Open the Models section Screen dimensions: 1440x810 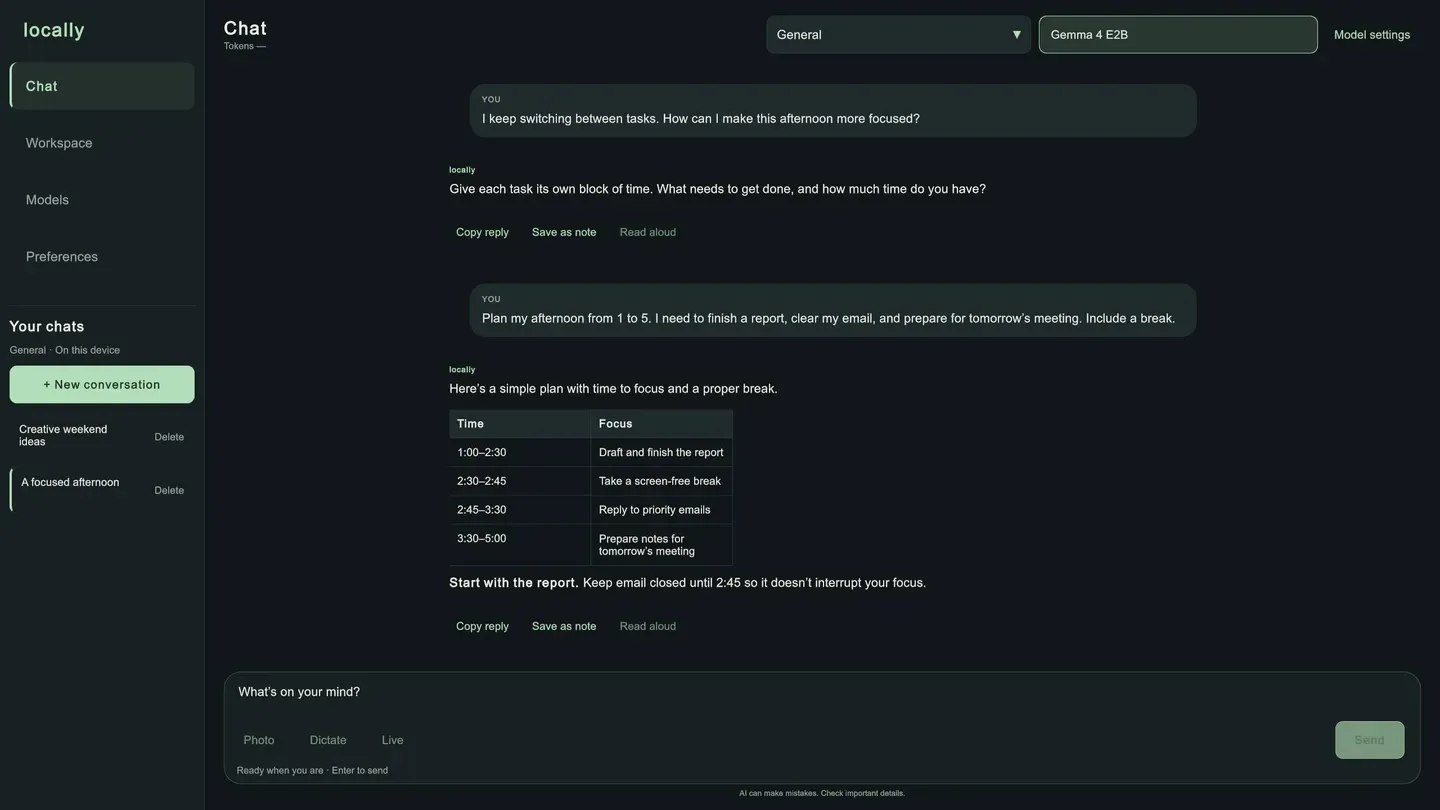point(102,200)
